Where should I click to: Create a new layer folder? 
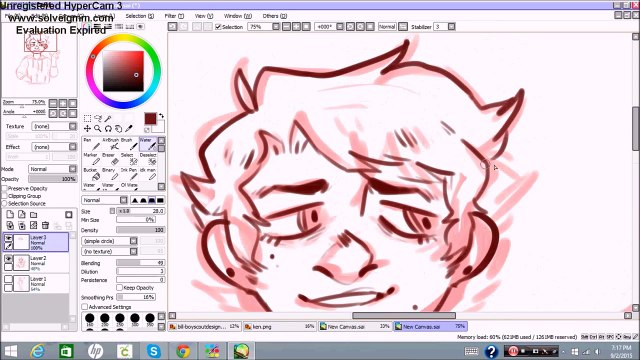pyautogui.click(x=33, y=215)
